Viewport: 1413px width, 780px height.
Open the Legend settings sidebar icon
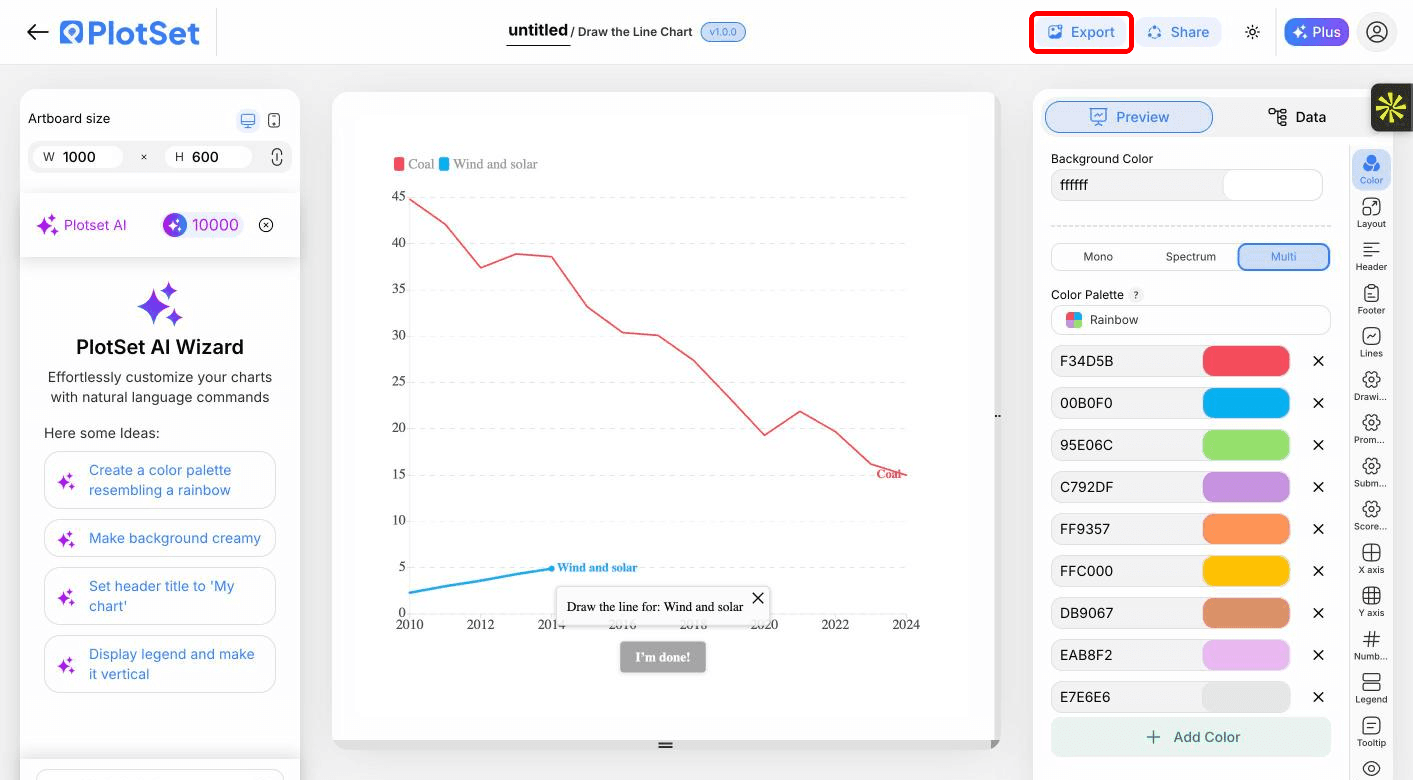pyautogui.click(x=1371, y=687)
